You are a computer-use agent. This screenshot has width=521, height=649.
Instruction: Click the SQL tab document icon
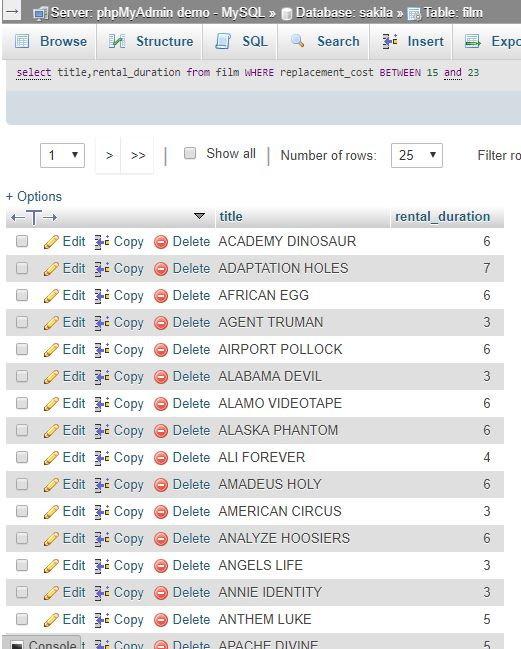pos(223,41)
